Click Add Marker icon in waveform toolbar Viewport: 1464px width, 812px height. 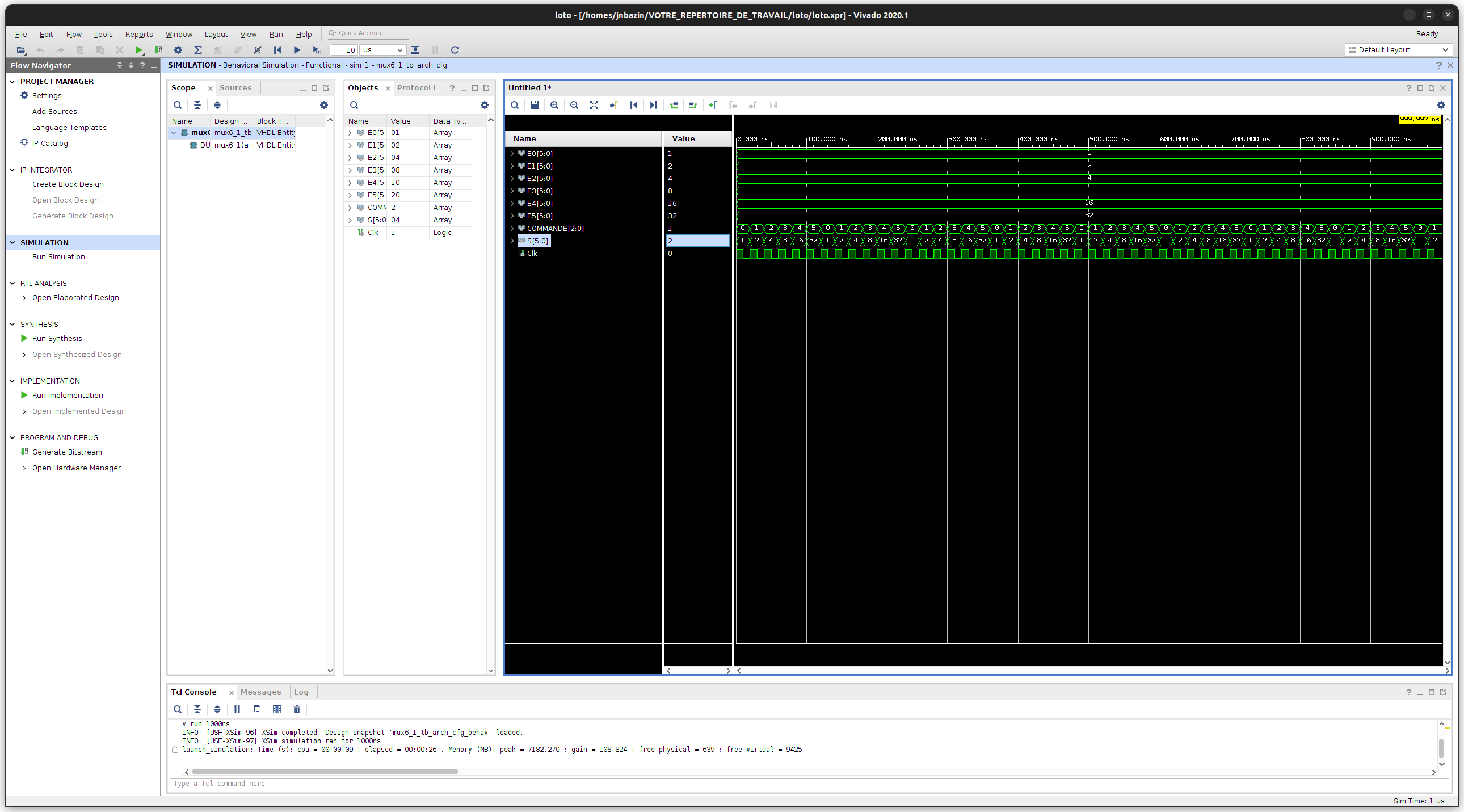coord(713,105)
